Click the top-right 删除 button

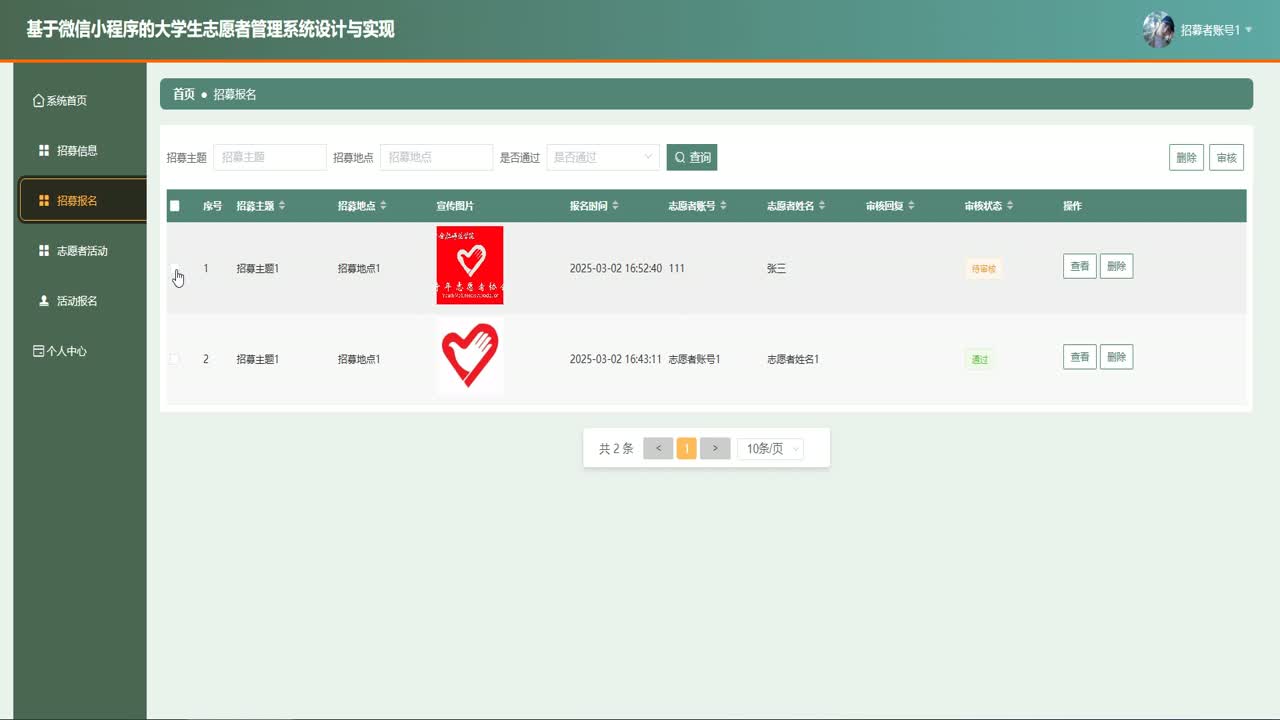pyautogui.click(x=1186, y=158)
